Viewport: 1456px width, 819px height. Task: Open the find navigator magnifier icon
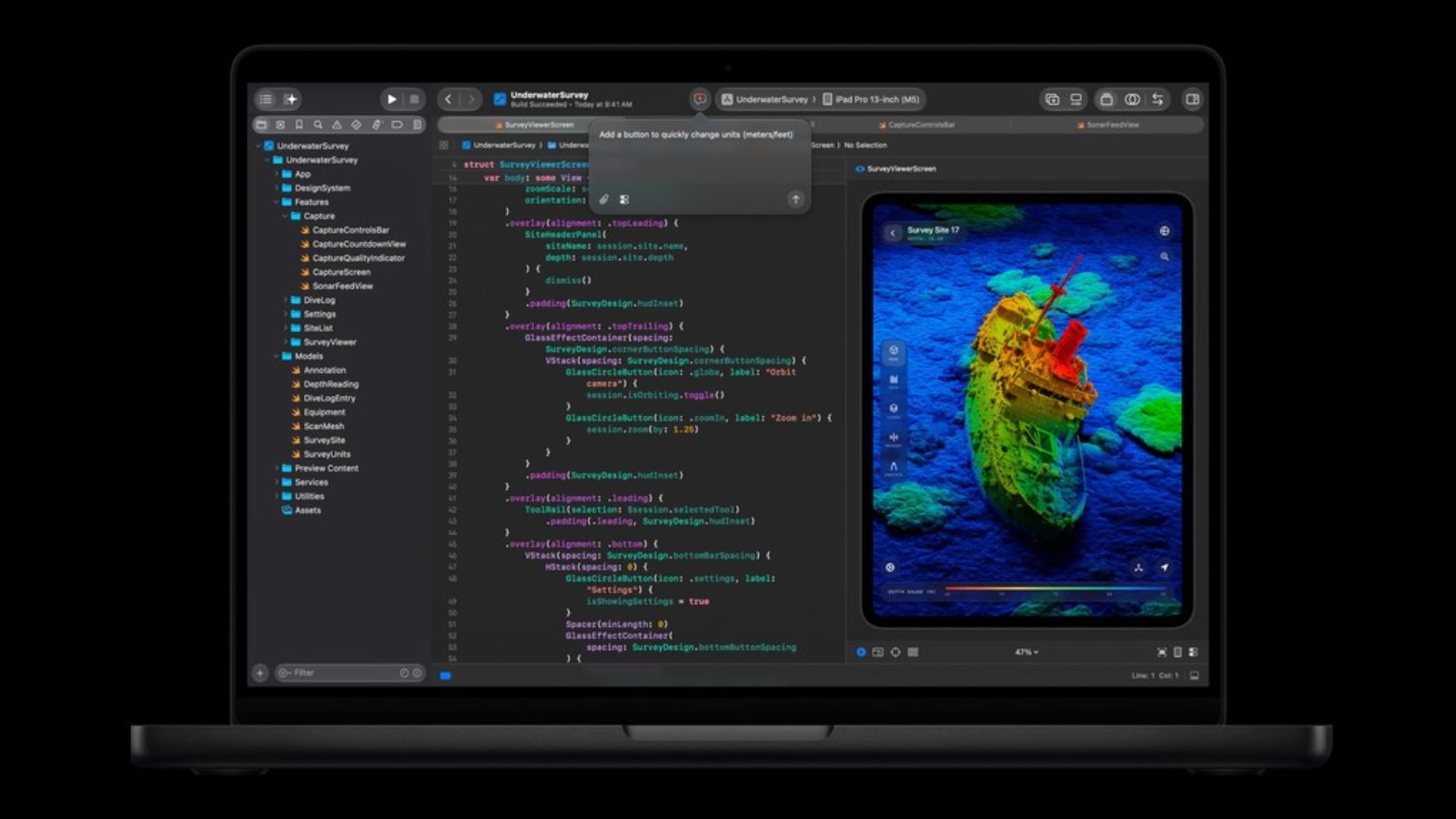coord(318,125)
